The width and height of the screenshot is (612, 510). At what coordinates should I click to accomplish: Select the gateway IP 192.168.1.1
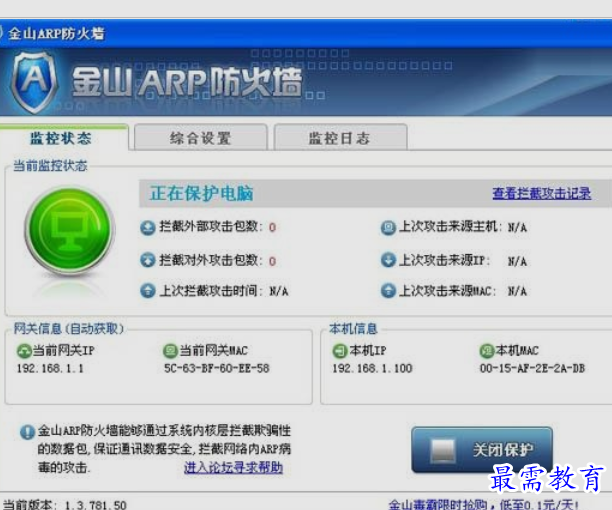tap(50, 368)
